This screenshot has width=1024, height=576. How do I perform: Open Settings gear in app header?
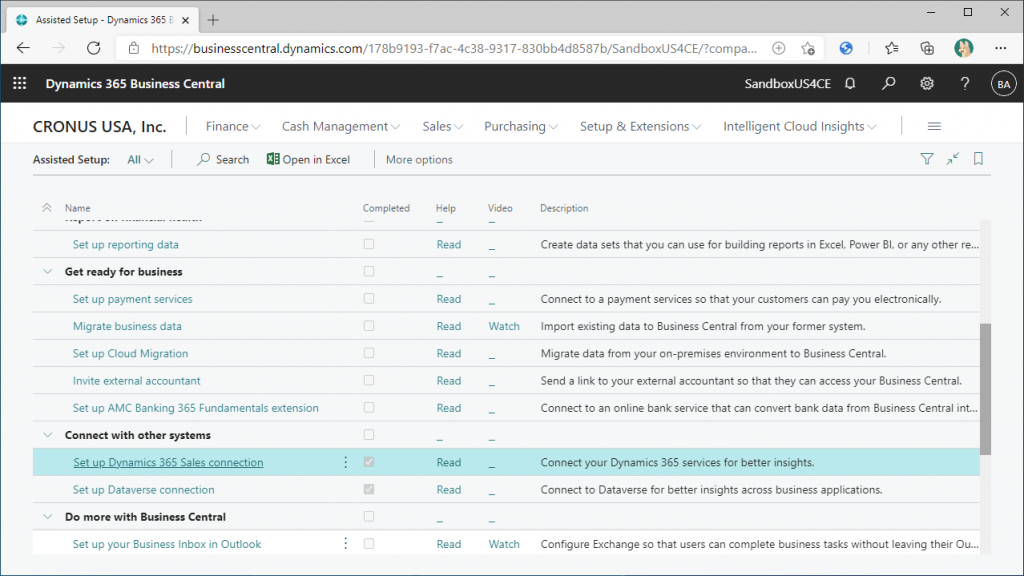coord(927,84)
